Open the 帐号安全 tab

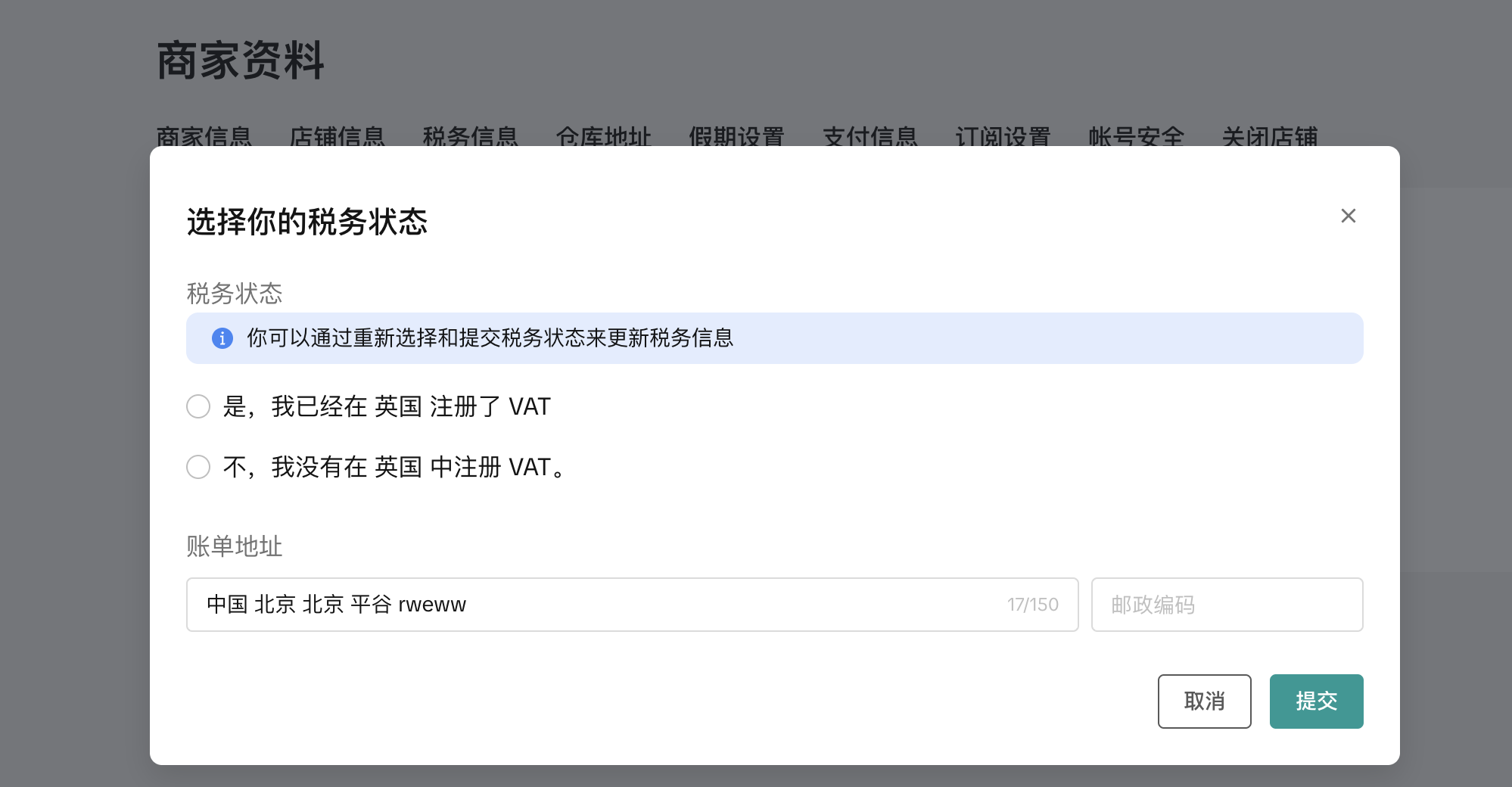(x=1136, y=136)
